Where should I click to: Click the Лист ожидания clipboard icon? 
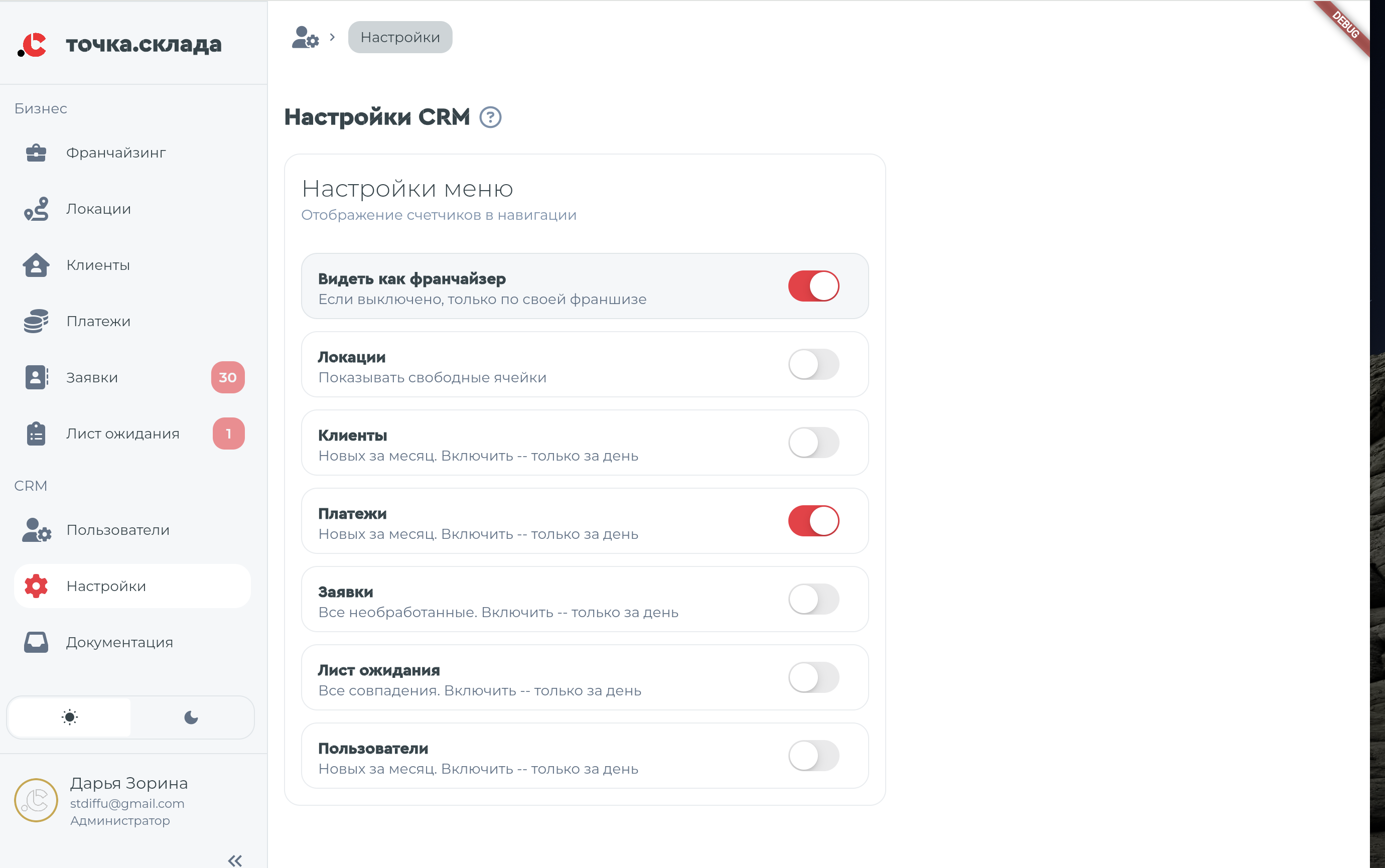[x=36, y=433]
